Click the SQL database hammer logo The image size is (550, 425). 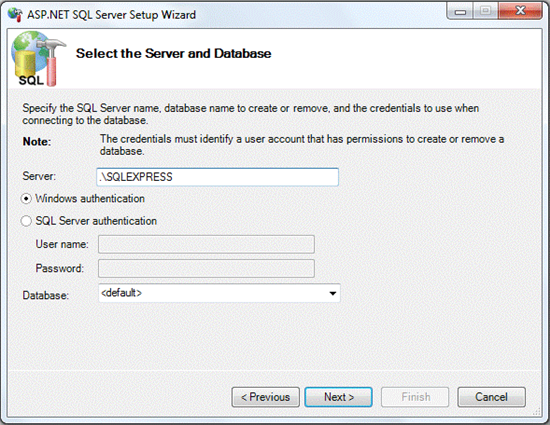38,59
